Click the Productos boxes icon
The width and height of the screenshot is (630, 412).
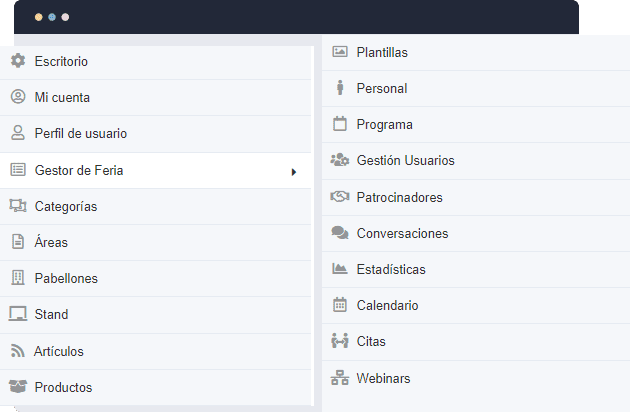(17, 387)
